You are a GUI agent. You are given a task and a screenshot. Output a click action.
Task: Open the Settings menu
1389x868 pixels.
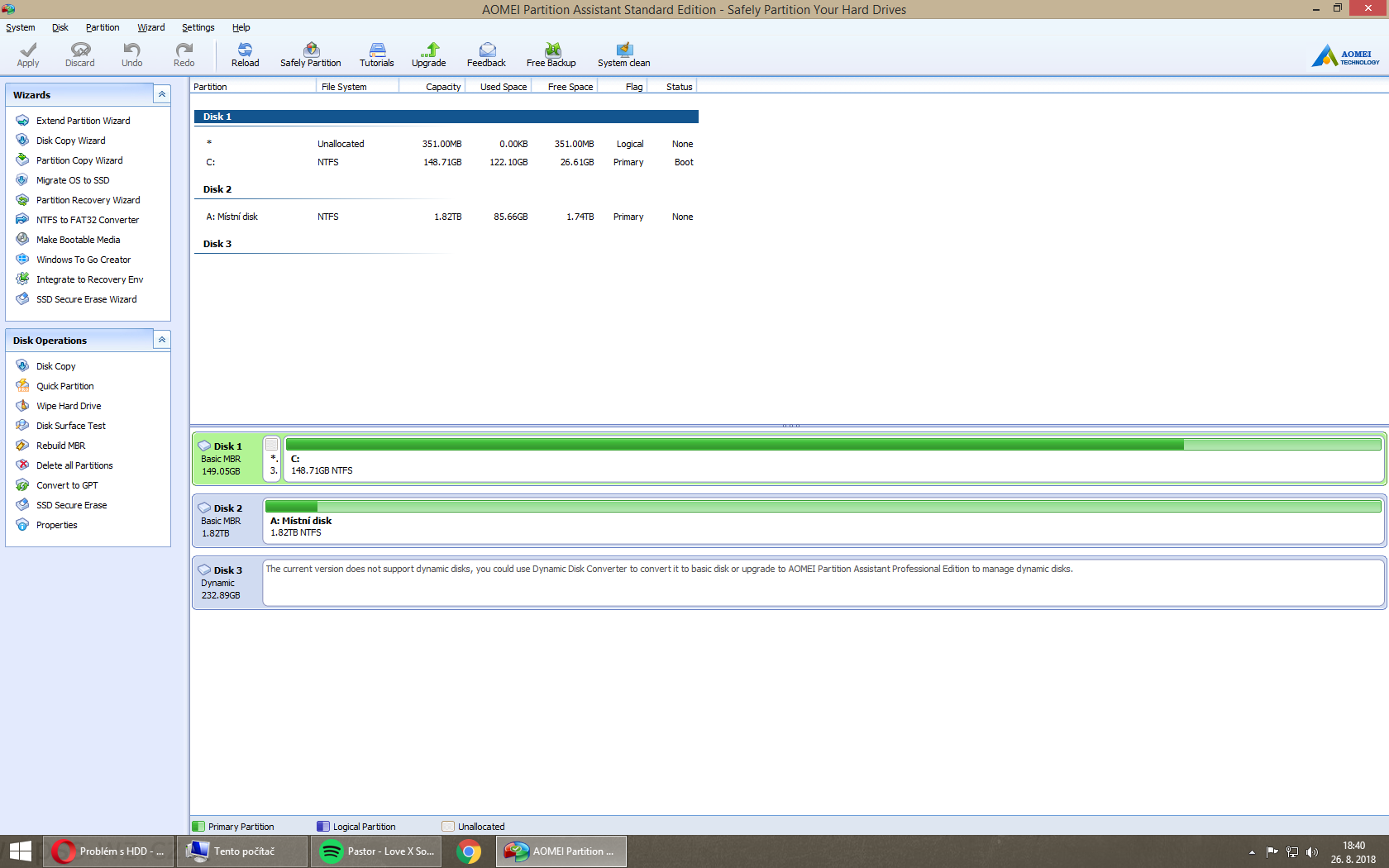(x=198, y=27)
